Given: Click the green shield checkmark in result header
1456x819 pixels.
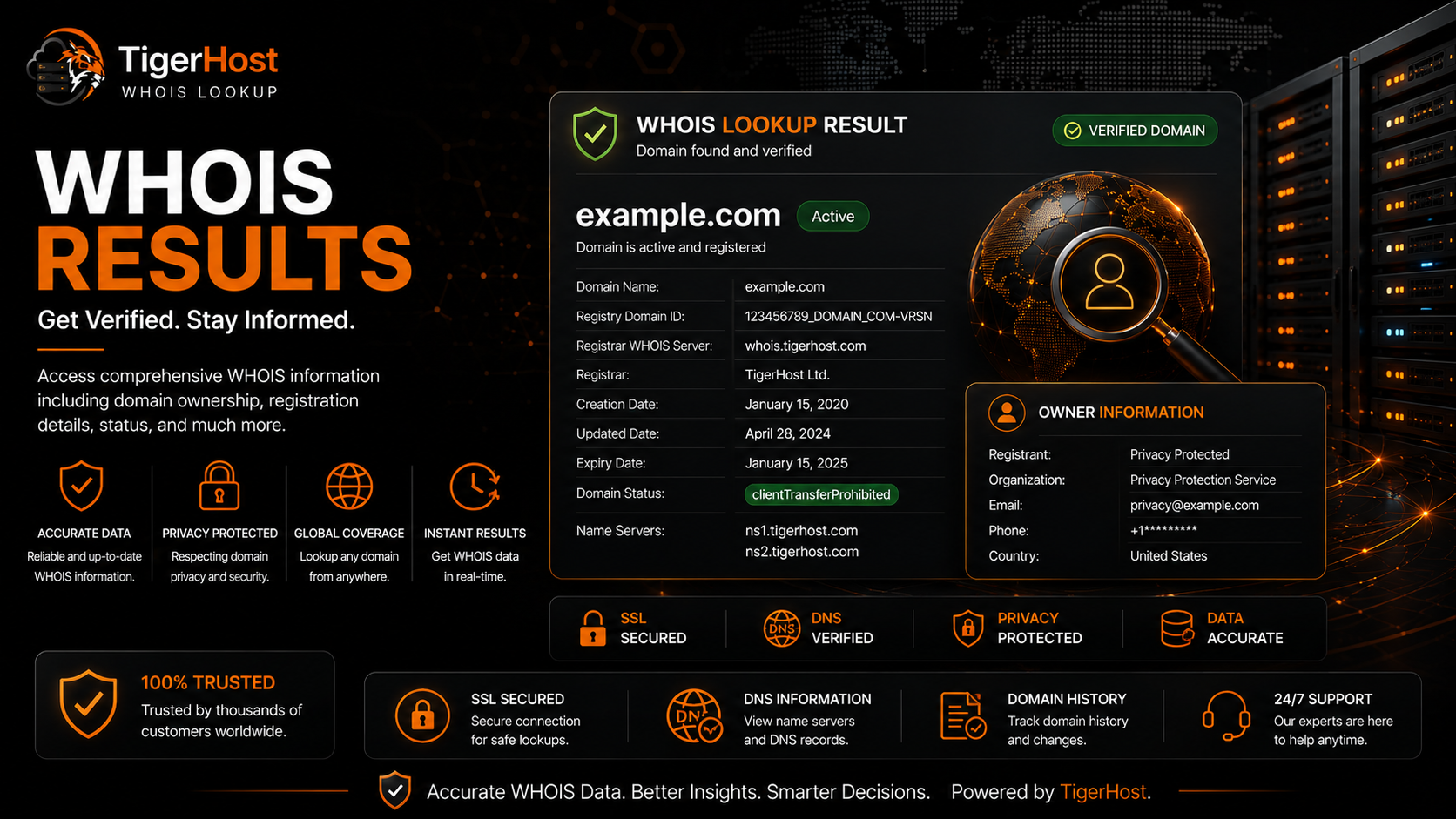Looking at the screenshot, I should point(595,134).
